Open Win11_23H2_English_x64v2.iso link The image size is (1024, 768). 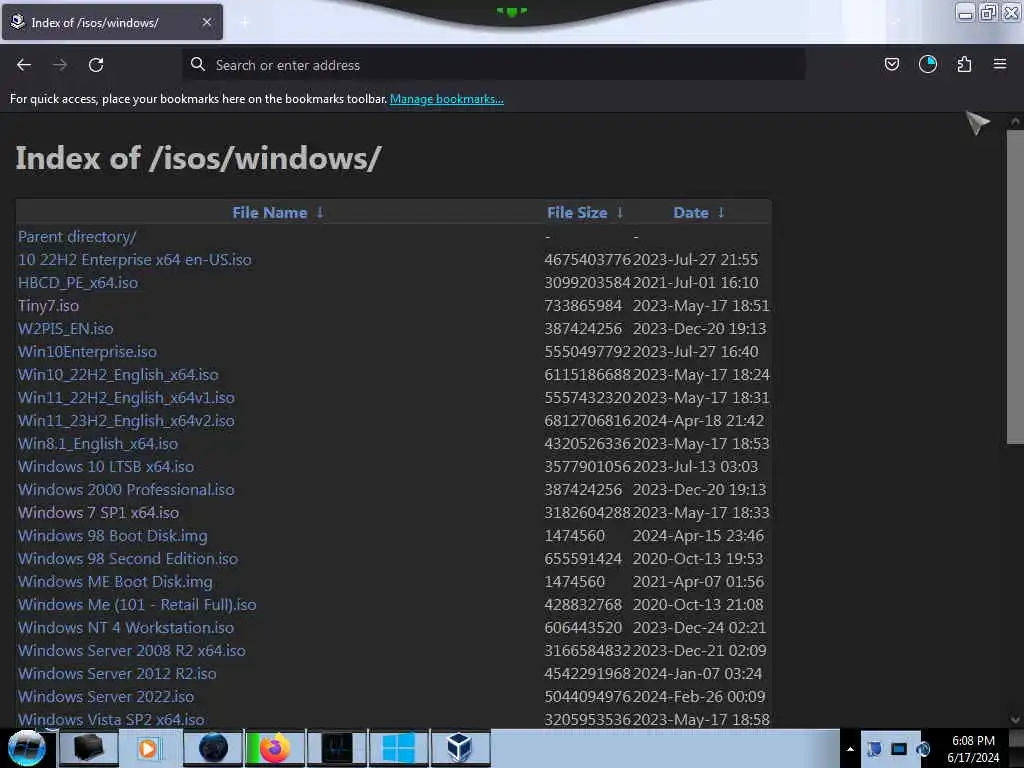pos(126,421)
